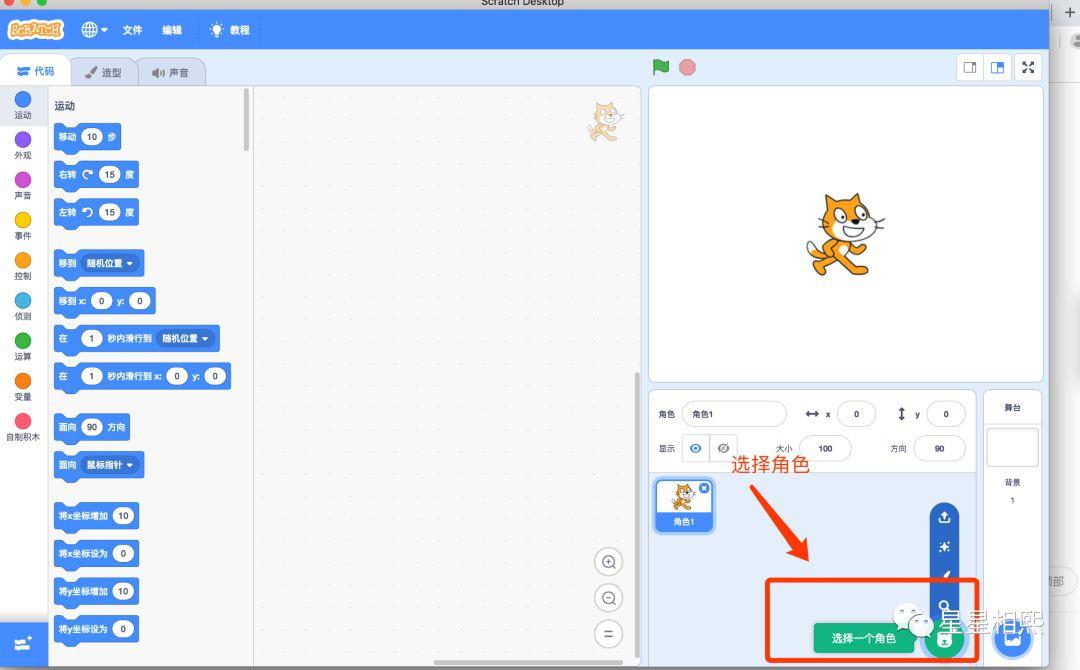This screenshot has width=1080, height=670.
Task: Click the 0 value in 将y坐标设为 block
Action: (123, 629)
